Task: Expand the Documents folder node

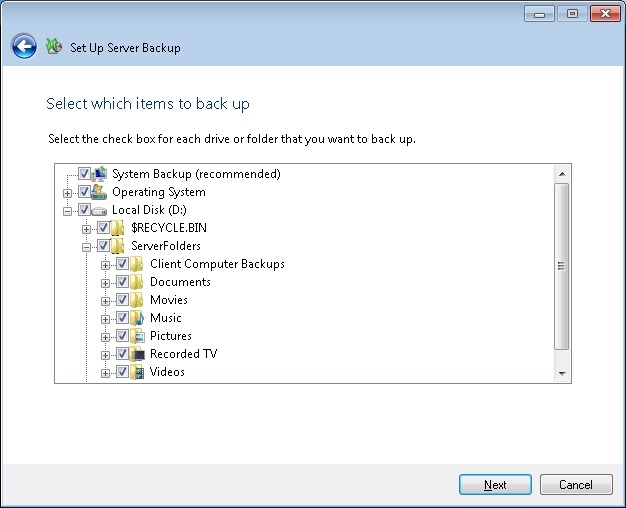Action: pos(106,282)
